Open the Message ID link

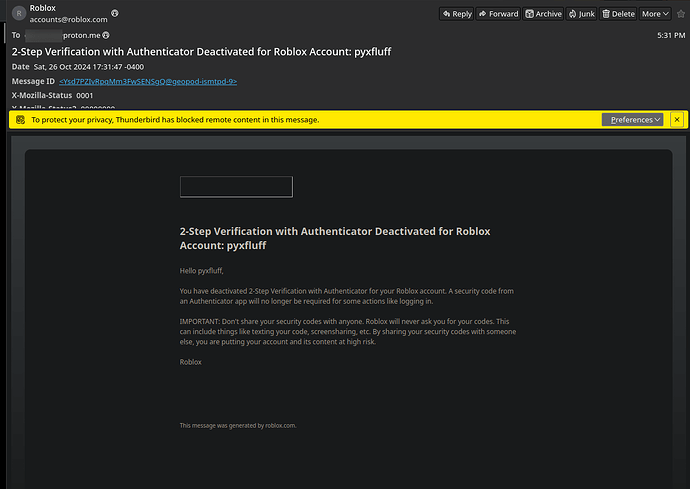[x=148, y=81]
